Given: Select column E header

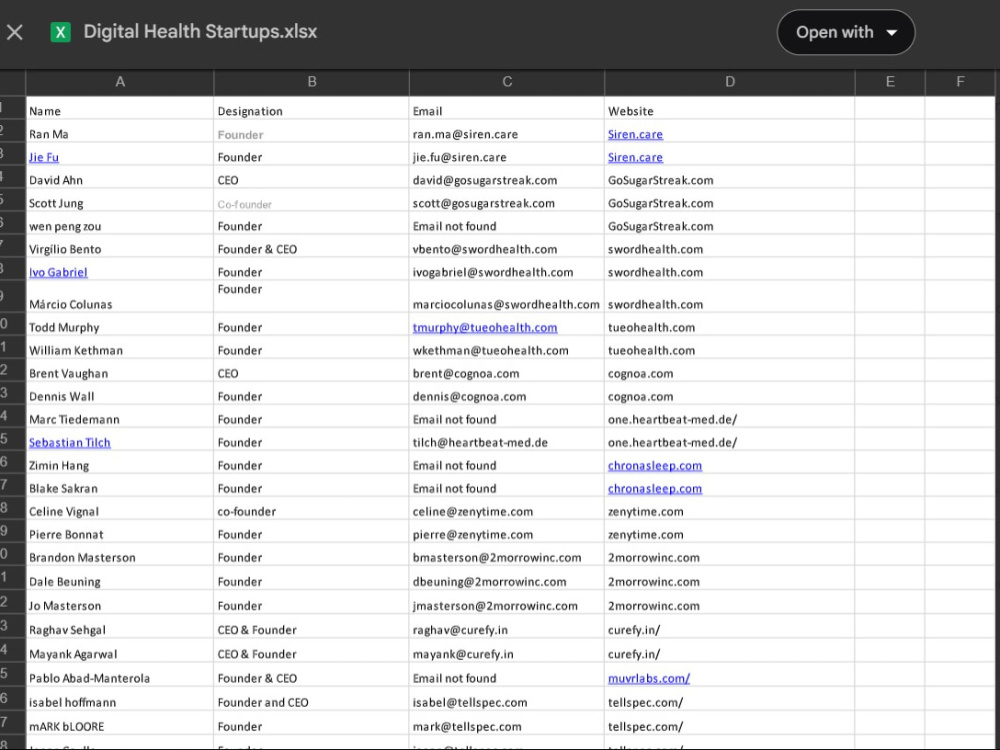Looking at the screenshot, I should [x=890, y=82].
